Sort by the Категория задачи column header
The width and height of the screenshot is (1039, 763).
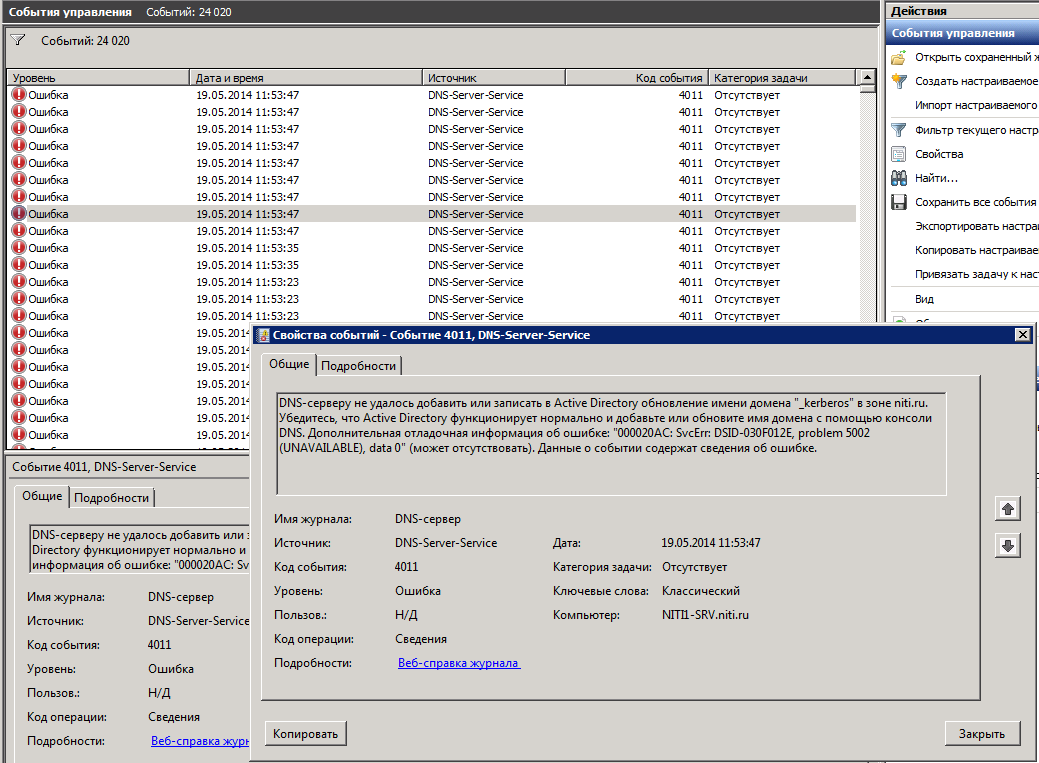click(783, 78)
